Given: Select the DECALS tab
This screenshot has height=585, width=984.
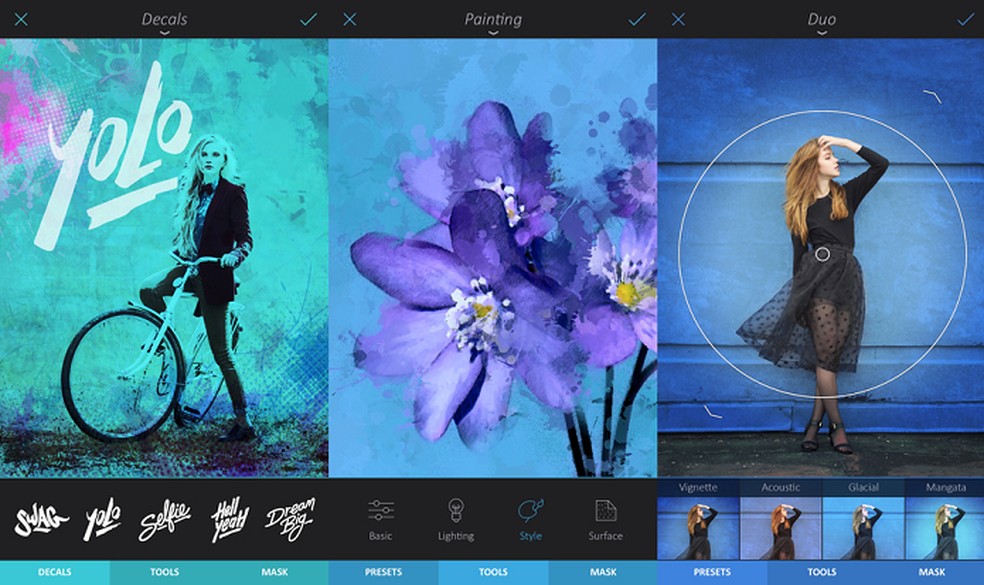Looking at the screenshot, I should (x=54, y=572).
